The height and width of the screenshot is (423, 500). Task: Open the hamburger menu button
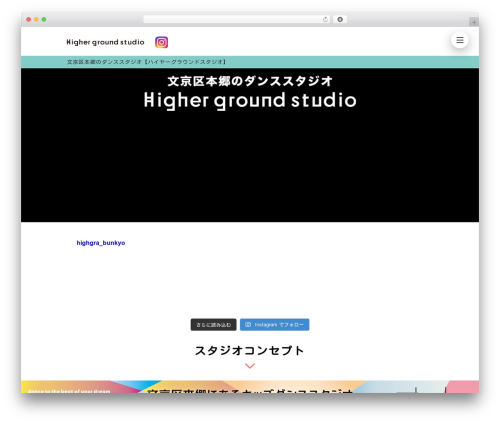pyautogui.click(x=460, y=40)
